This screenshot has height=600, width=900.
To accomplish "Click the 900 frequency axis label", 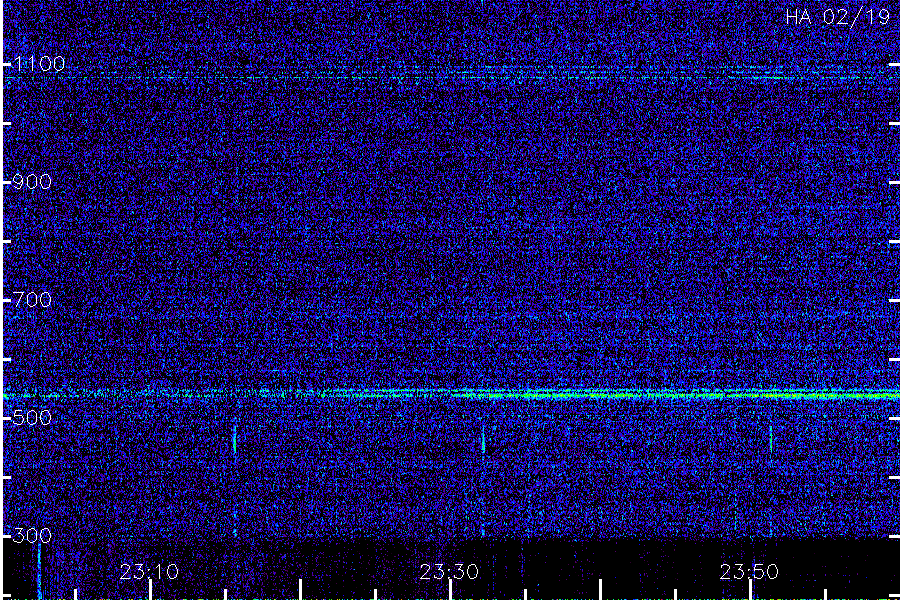I will click(x=32, y=182).
